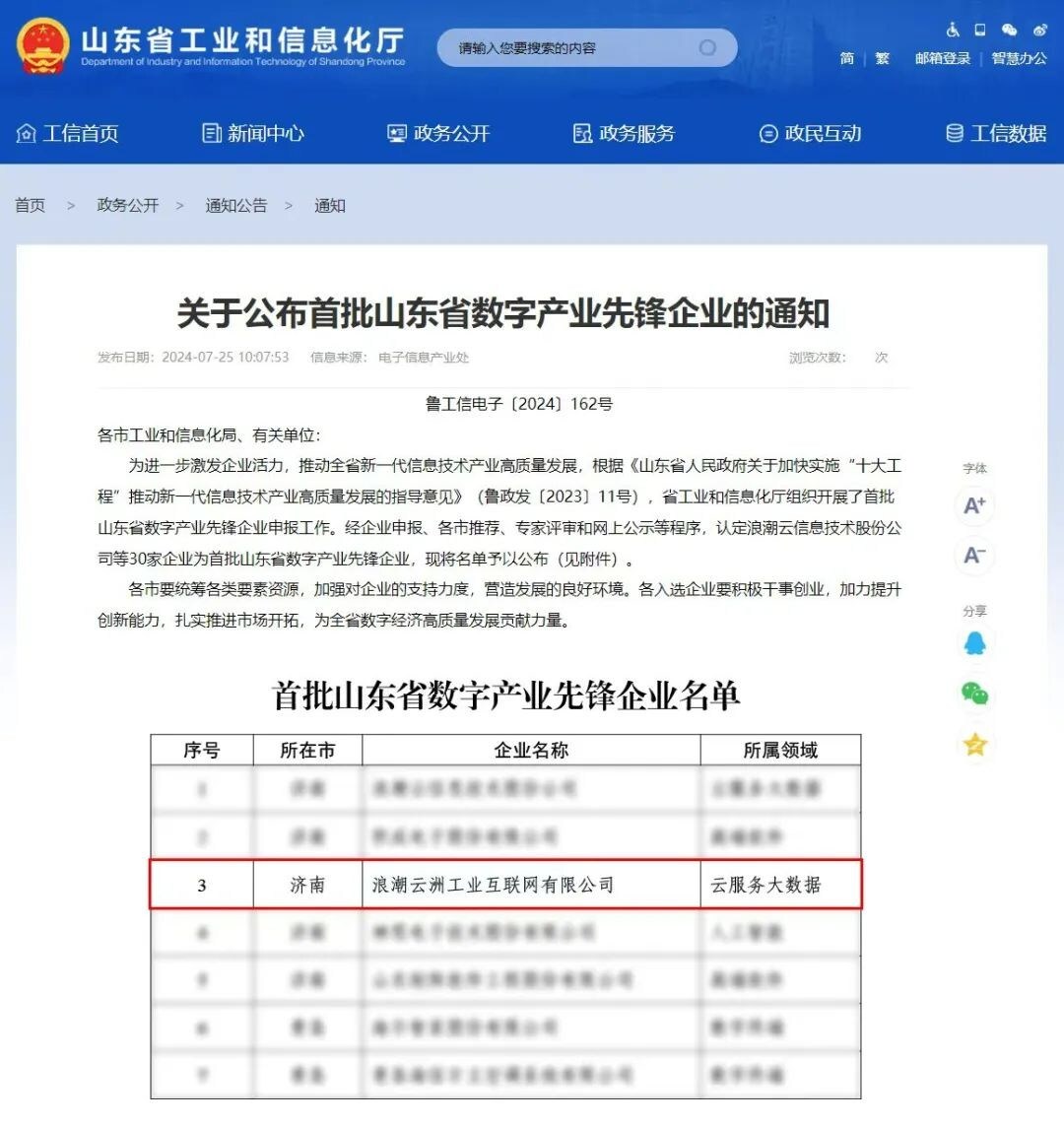Open the 新闻中心 navigation menu
The height and width of the screenshot is (1125, 1064).
pyautogui.click(x=253, y=133)
